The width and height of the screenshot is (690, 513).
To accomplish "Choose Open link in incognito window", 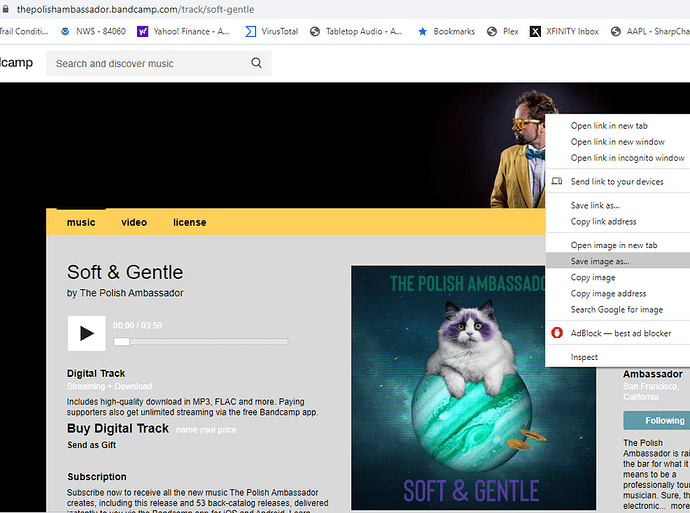I will pos(617,158).
